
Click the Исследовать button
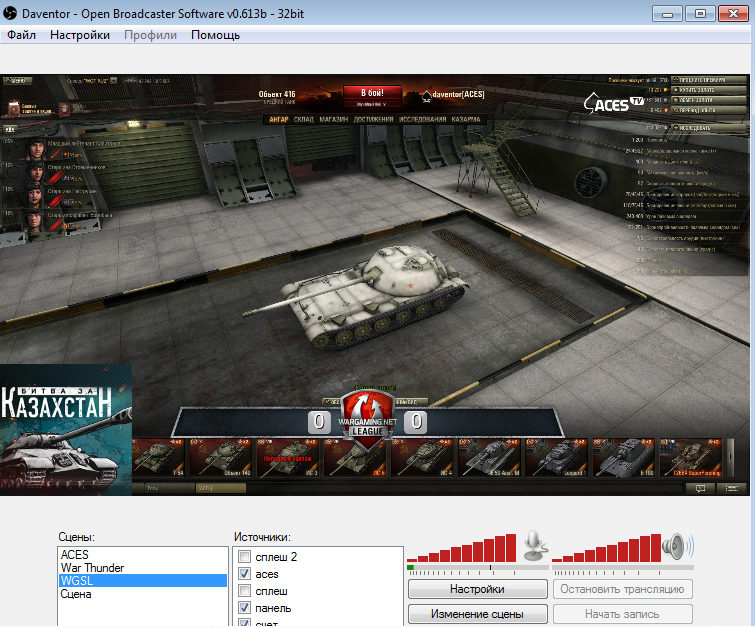pyautogui.click(x=709, y=128)
